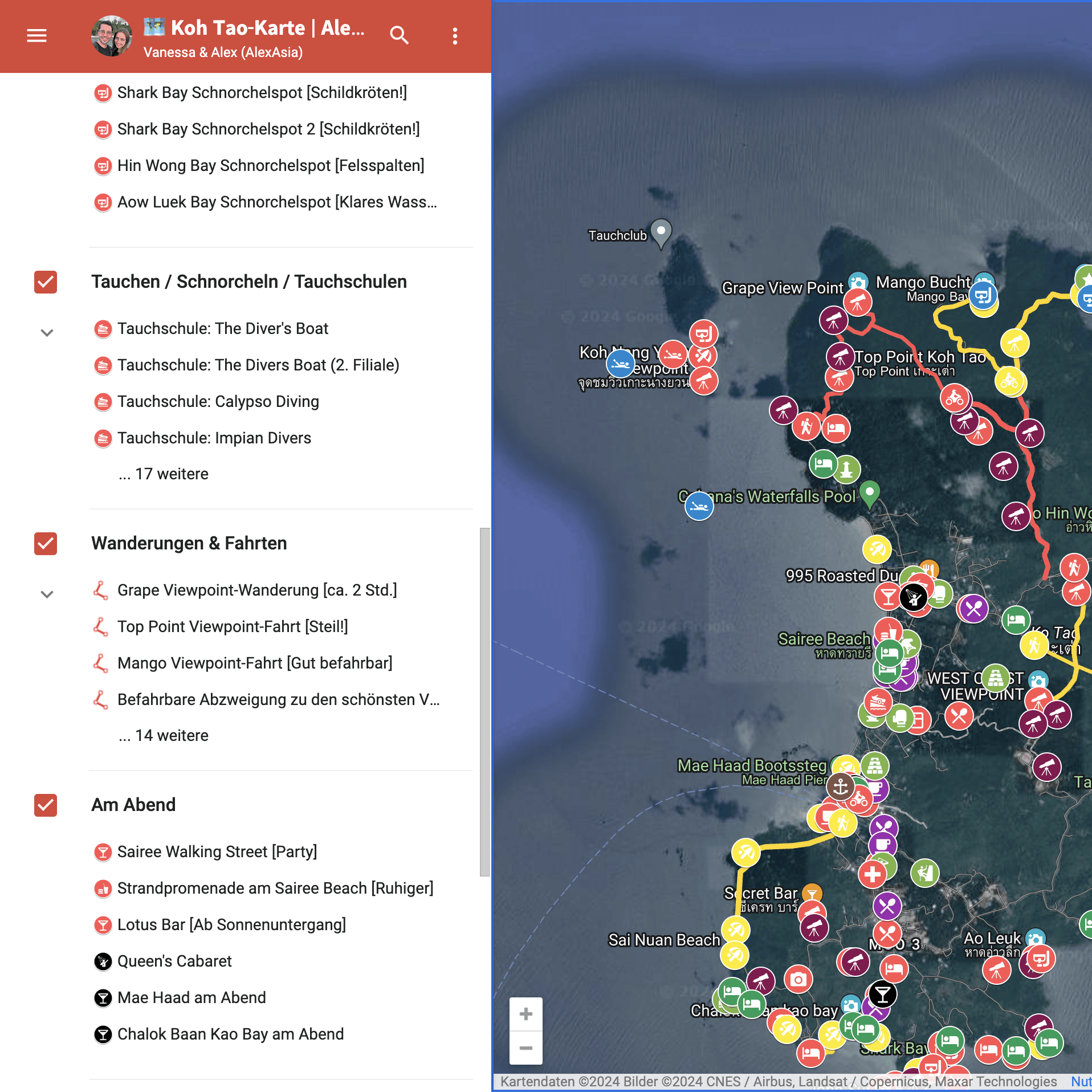Click the search magnifier icon
Image resolution: width=1092 pixels, height=1092 pixels.
399,36
